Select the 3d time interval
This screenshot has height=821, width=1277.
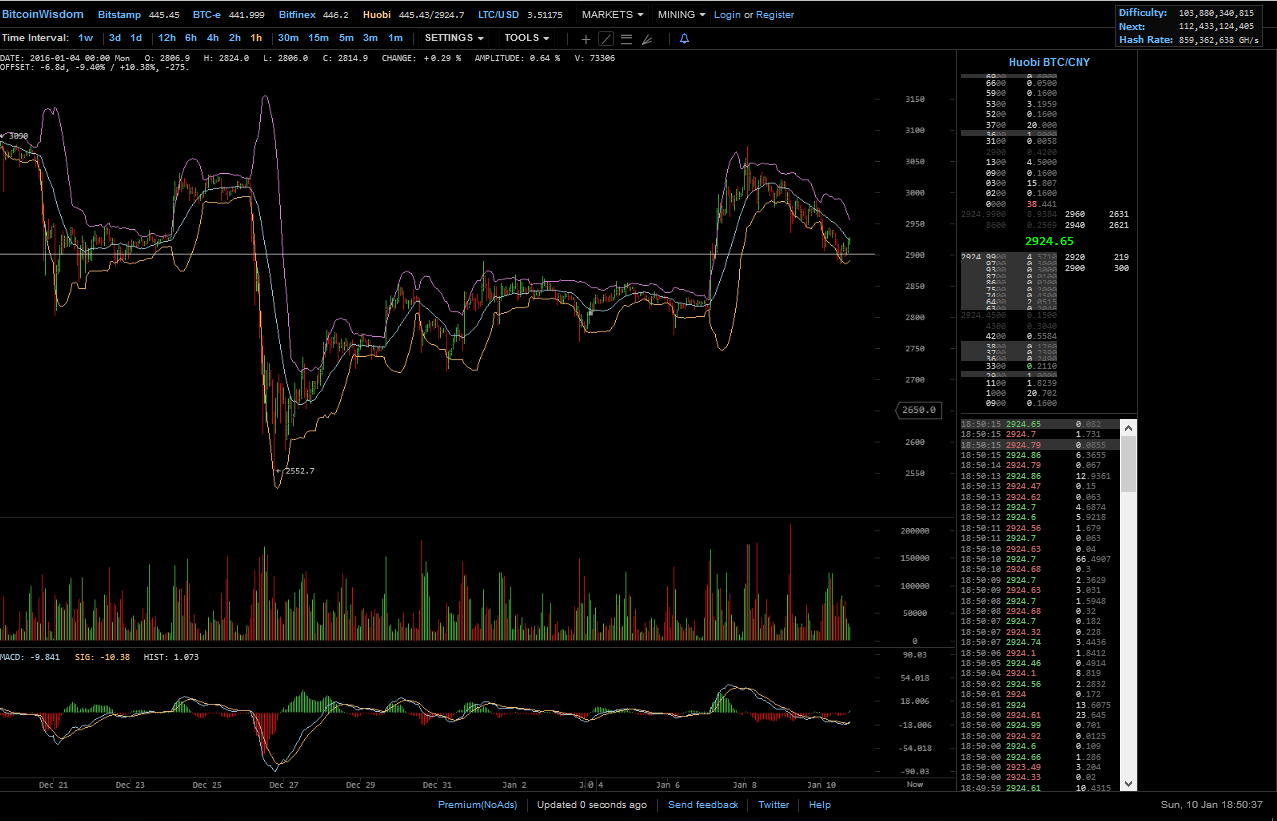(x=115, y=38)
